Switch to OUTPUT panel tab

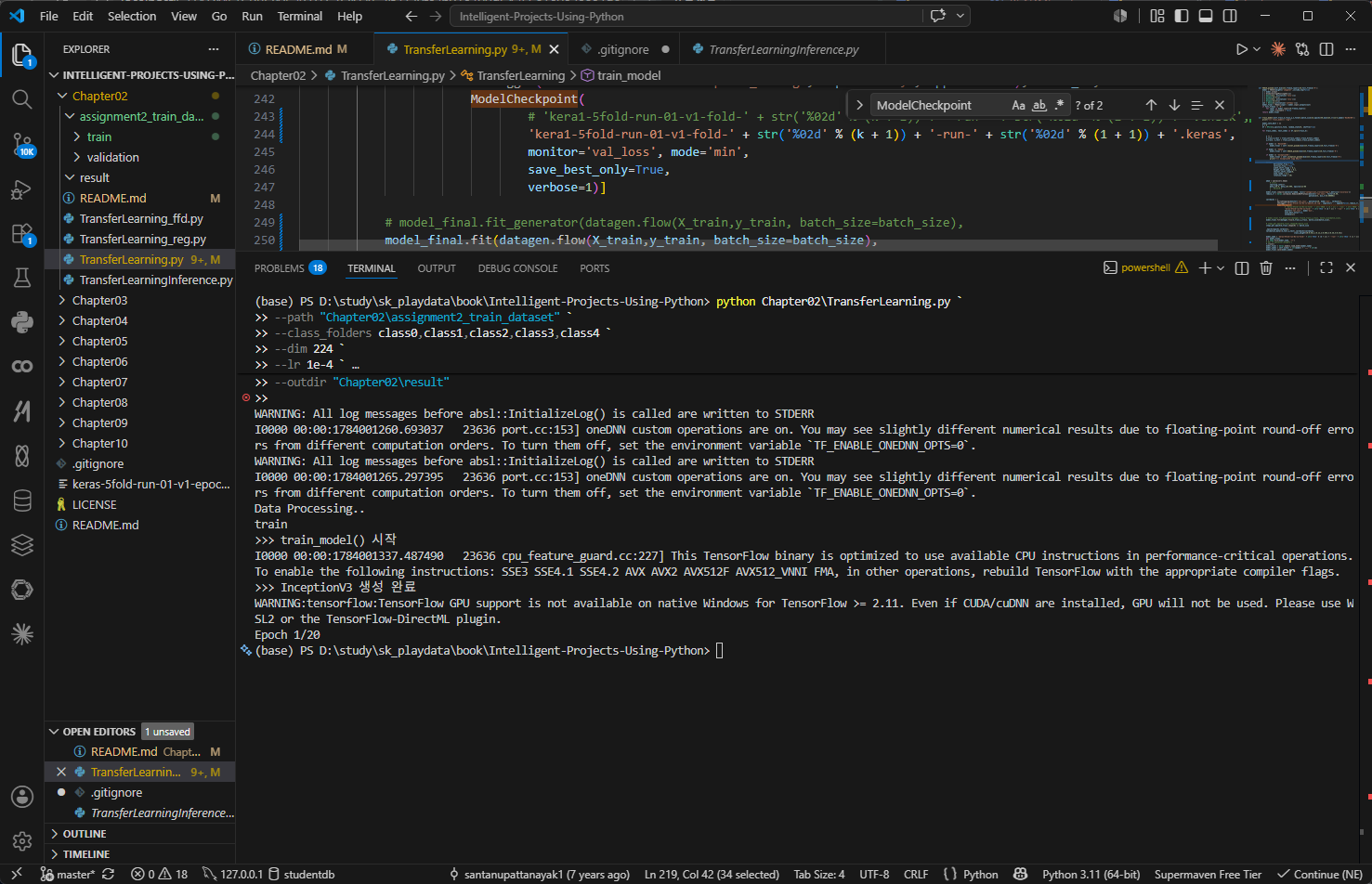[x=437, y=268]
